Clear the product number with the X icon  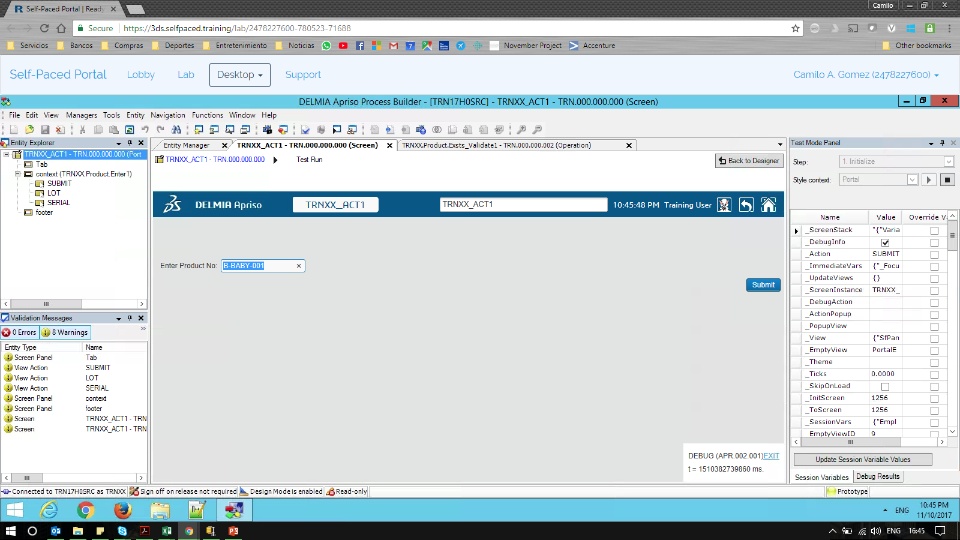tap(299, 266)
